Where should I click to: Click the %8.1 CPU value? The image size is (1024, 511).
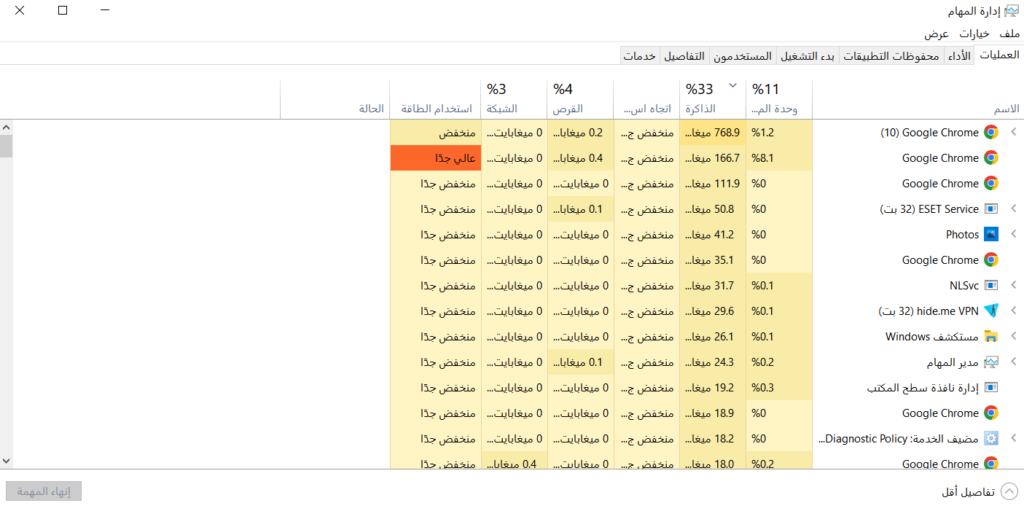[778, 157]
